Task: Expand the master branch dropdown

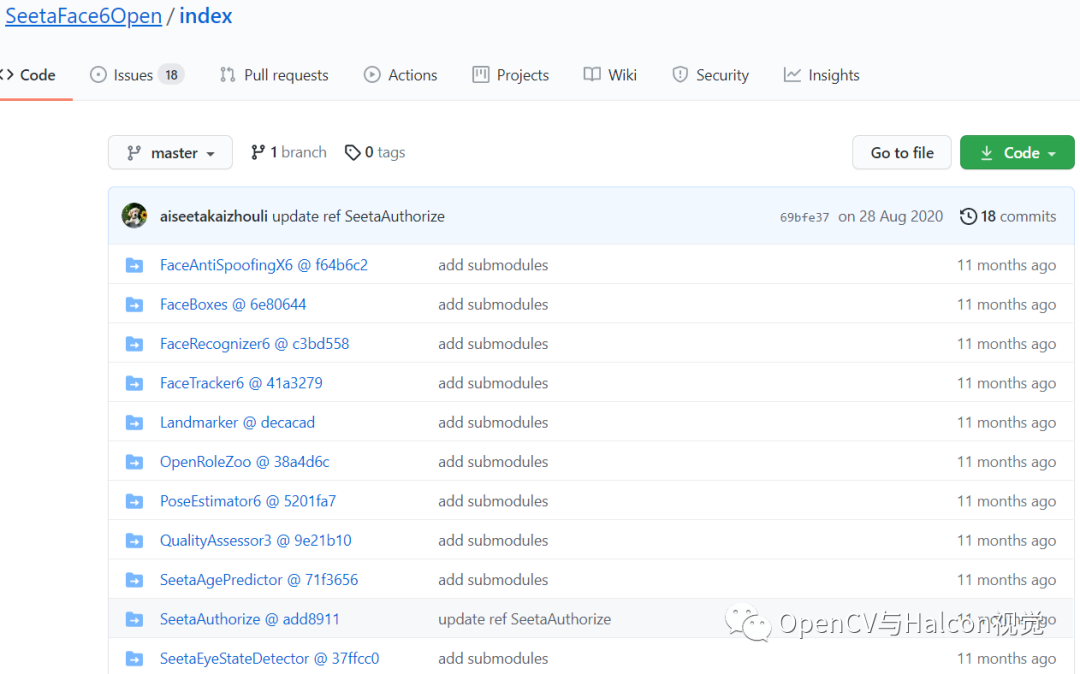Action: tap(170, 152)
